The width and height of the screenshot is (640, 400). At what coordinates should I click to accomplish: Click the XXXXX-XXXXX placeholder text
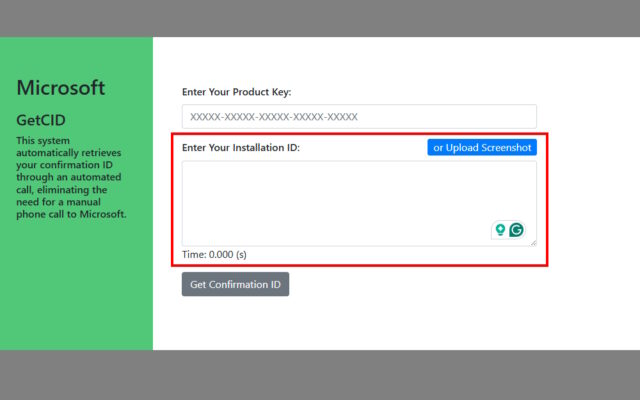[x=273, y=117]
